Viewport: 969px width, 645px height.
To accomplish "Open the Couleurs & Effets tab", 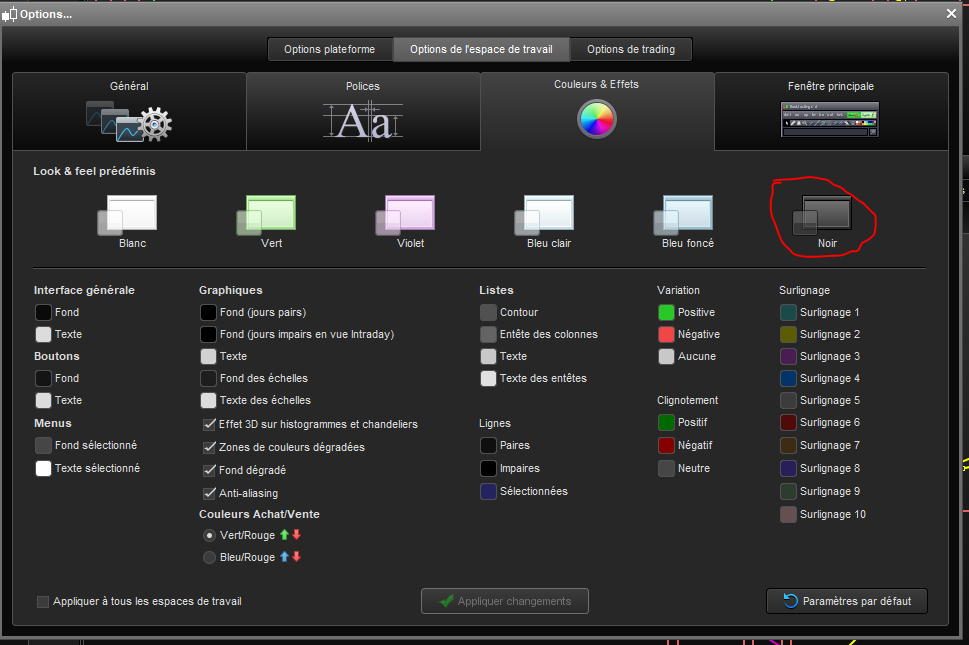I will [x=597, y=112].
